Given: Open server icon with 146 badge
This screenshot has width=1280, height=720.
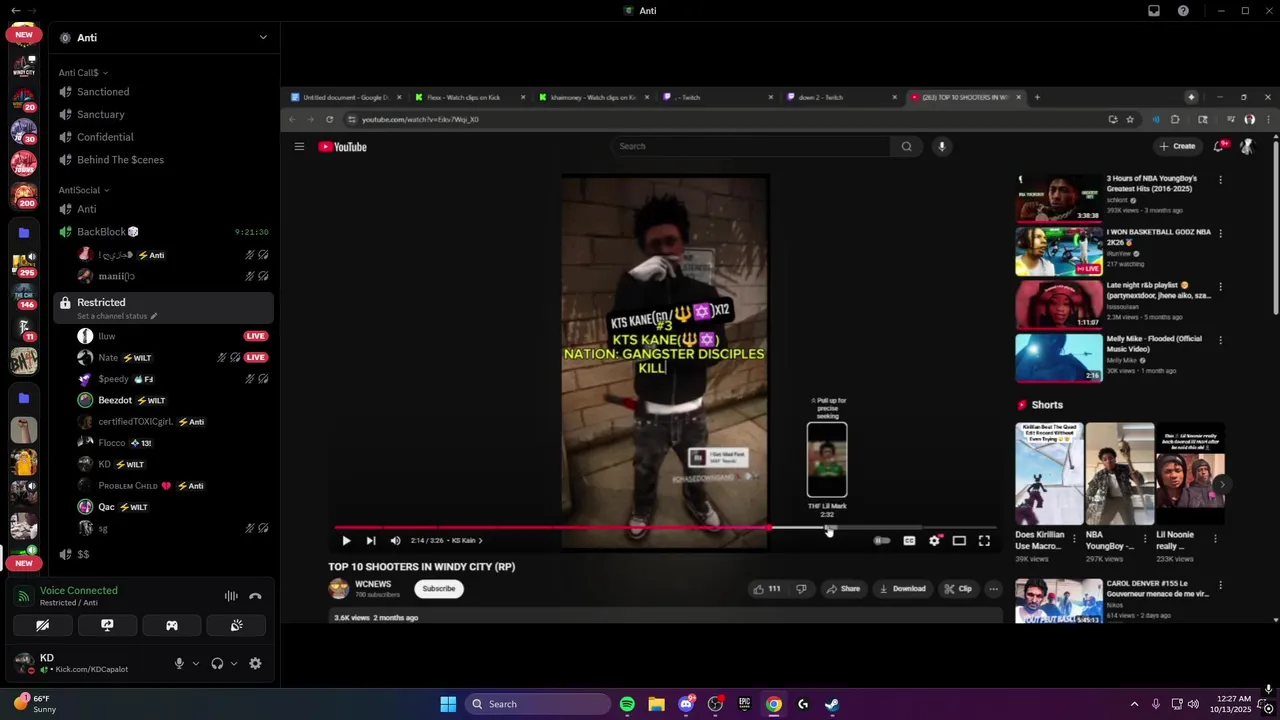Looking at the screenshot, I should pos(24,297).
